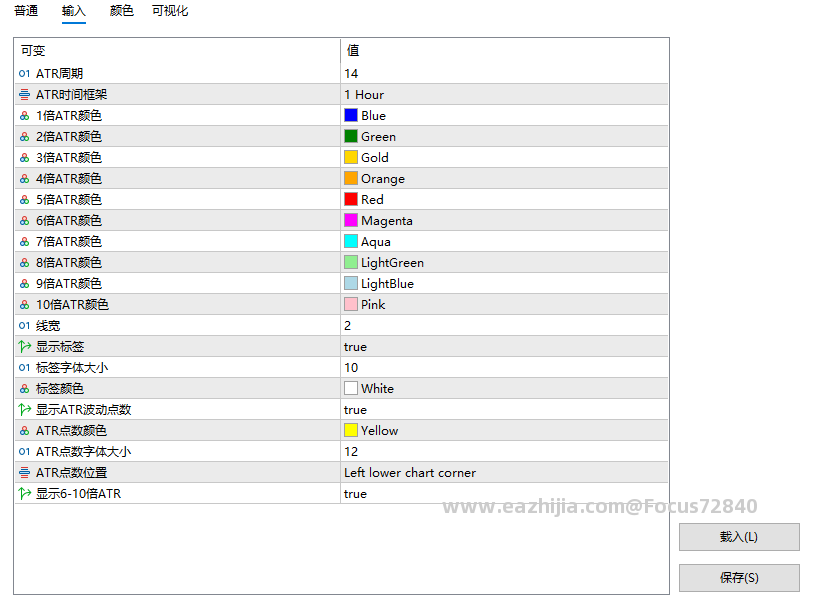Image resolution: width=815 pixels, height=614 pixels.
Task: Toggle the 显示标签 true value
Action: (504, 347)
